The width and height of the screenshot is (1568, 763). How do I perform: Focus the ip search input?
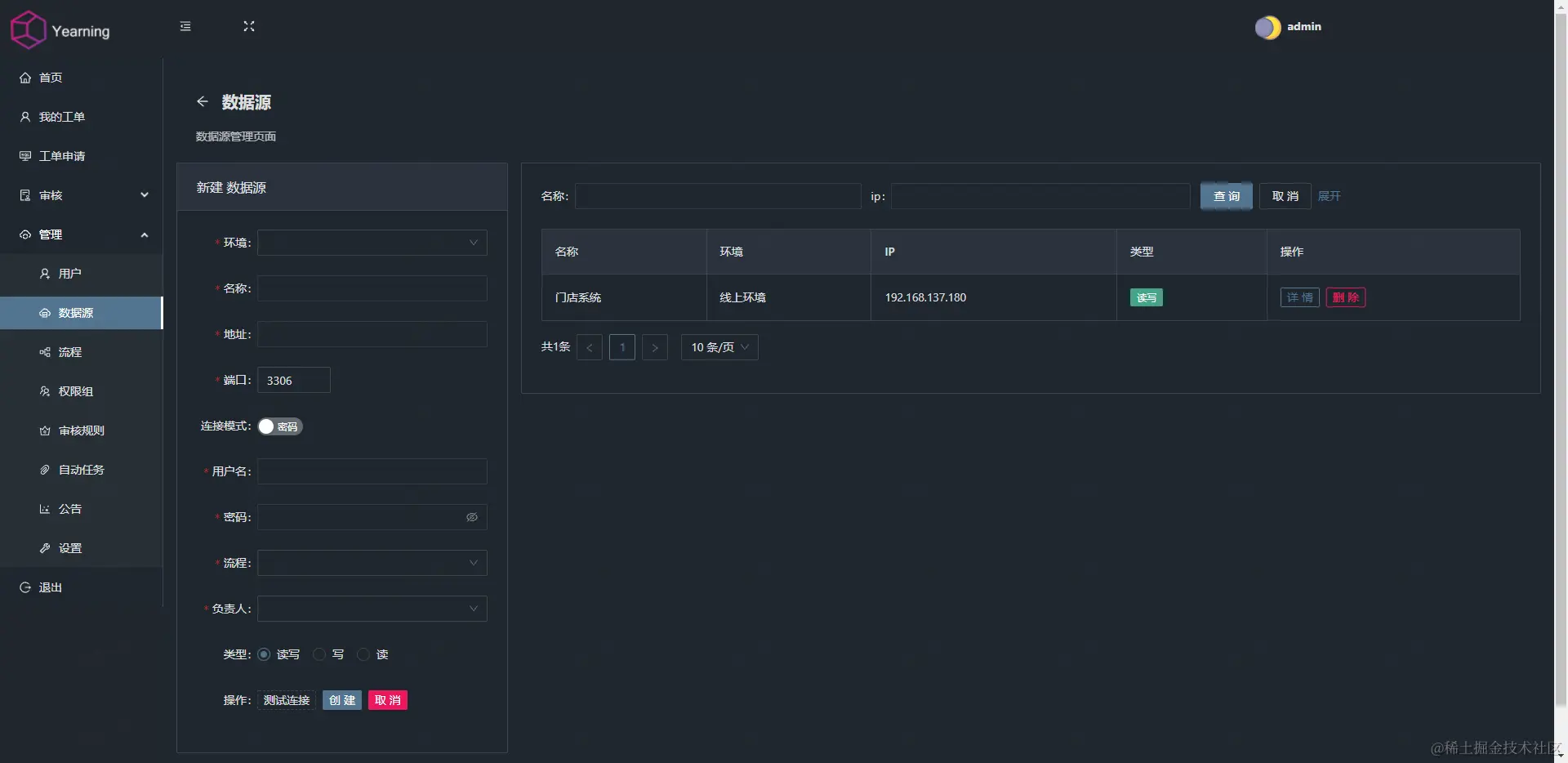(x=1040, y=196)
